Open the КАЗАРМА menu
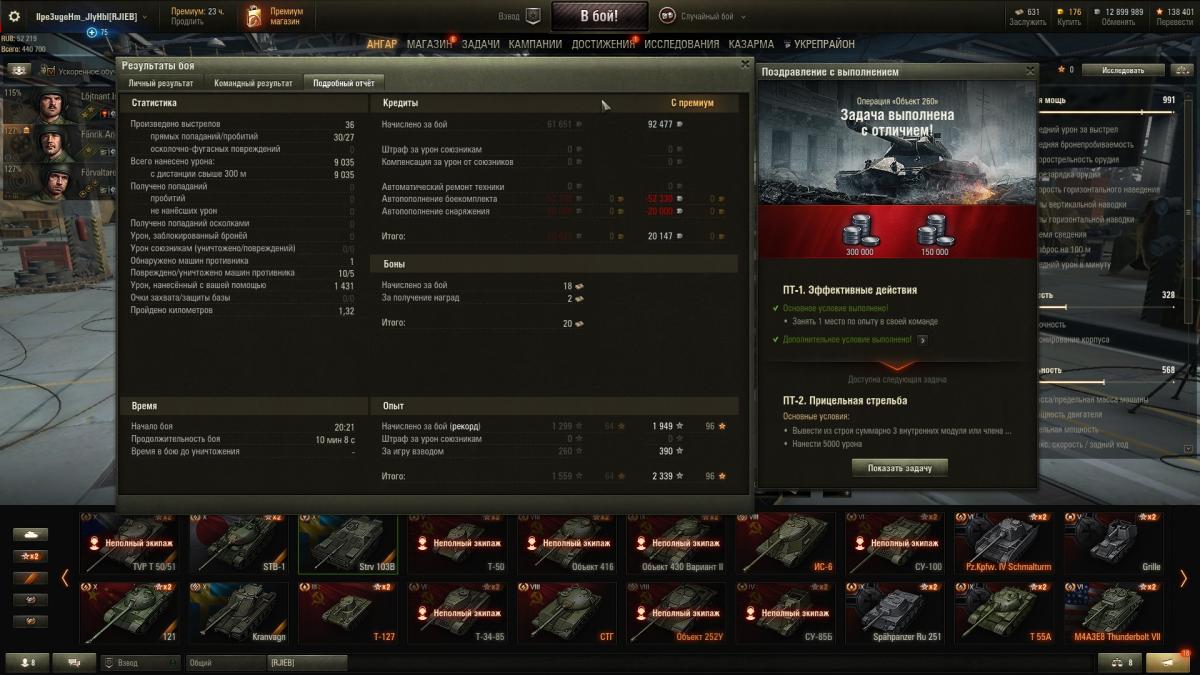 [751, 44]
